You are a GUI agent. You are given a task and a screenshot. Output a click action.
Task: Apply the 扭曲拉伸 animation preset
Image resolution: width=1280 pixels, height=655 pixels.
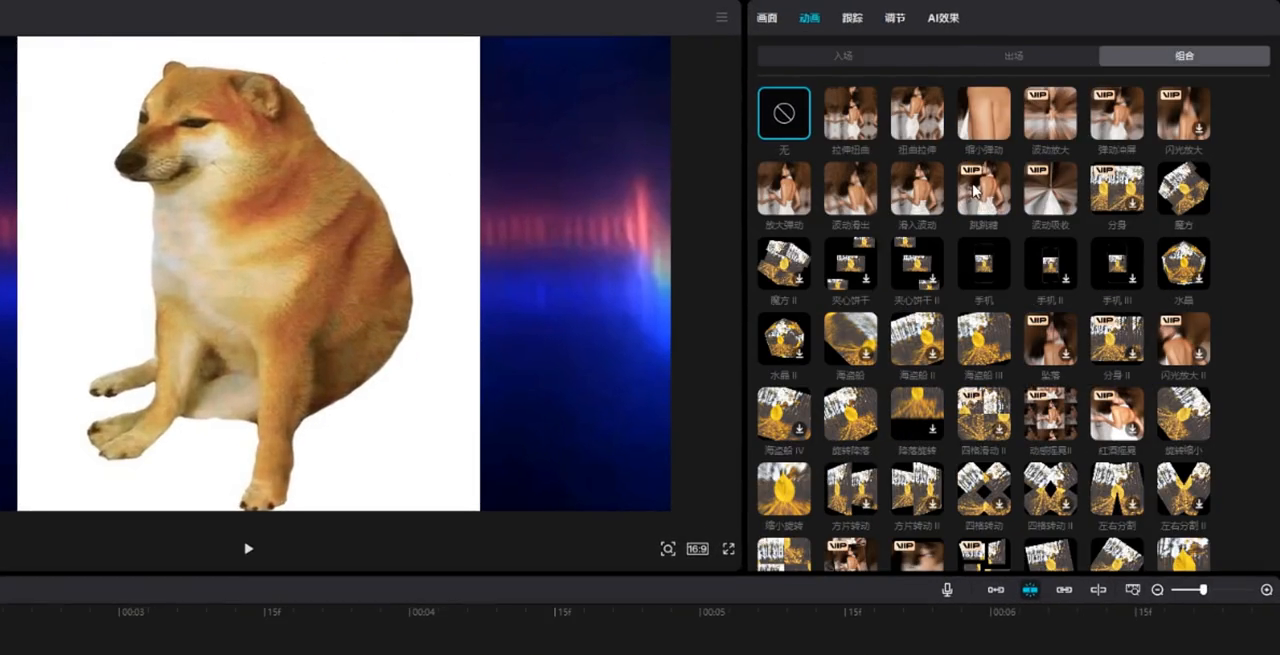tap(917, 113)
